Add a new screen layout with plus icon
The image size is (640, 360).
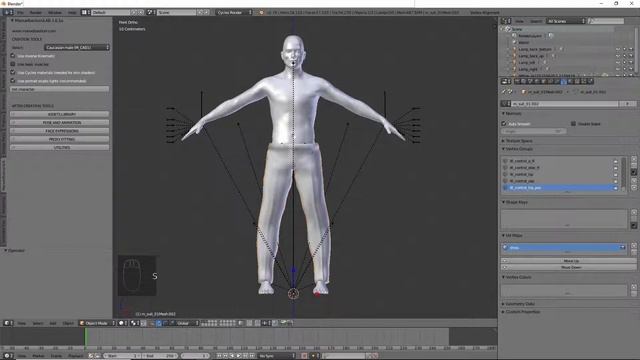(x=133, y=12)
